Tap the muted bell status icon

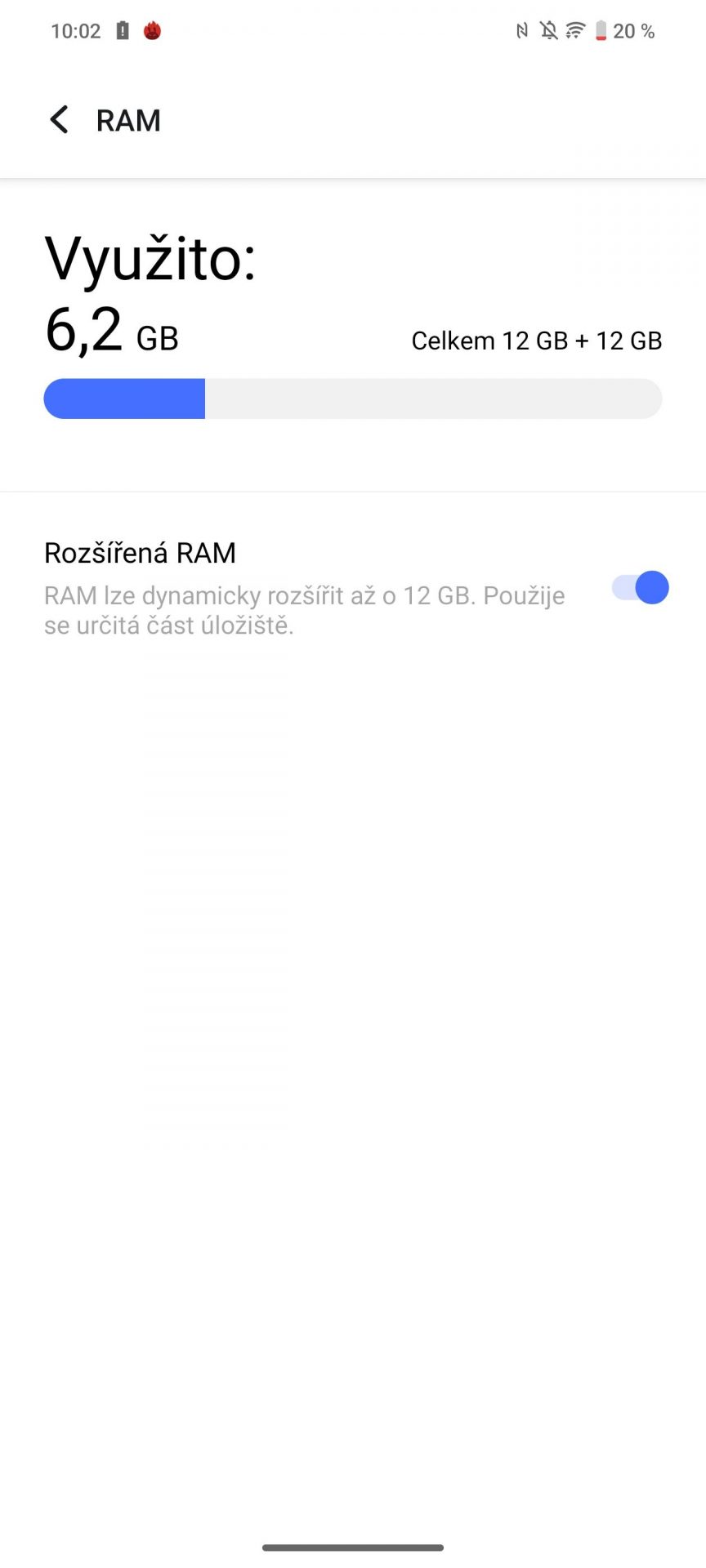coord(549,31)
